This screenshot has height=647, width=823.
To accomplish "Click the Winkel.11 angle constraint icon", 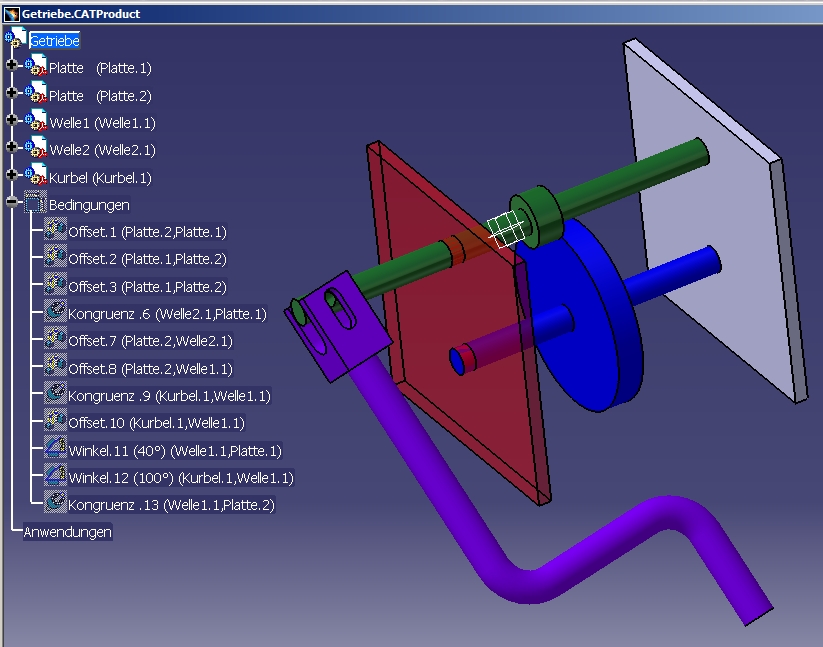I will tap(55, 448).
